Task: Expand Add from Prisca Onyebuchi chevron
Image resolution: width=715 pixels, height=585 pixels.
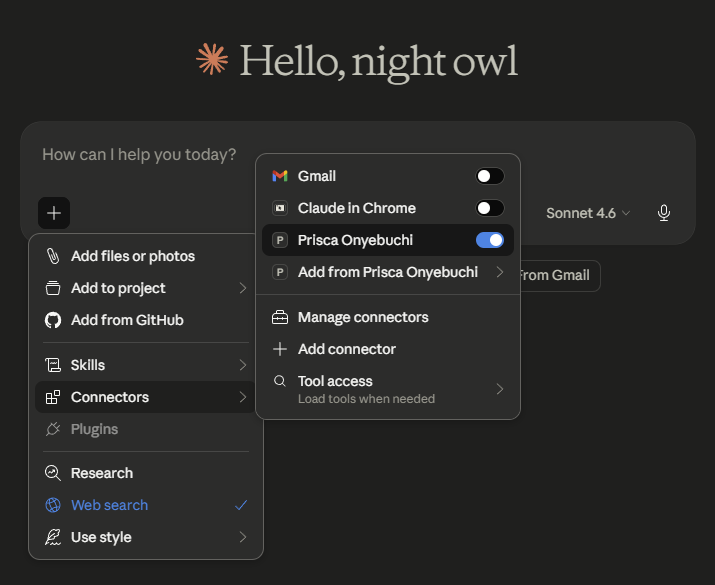Action: tap(500, 272)
